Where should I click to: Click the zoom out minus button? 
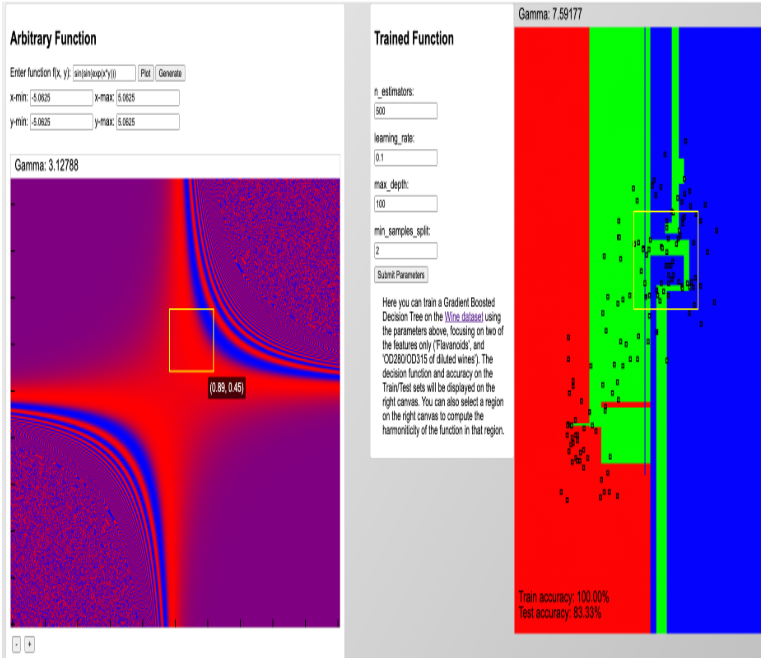click(16, 644)
